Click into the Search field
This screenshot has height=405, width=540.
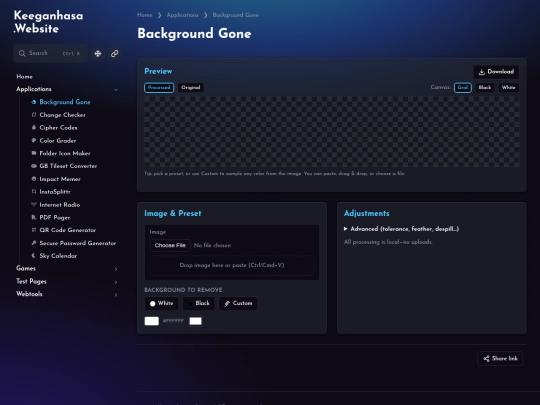coord(51,53)
